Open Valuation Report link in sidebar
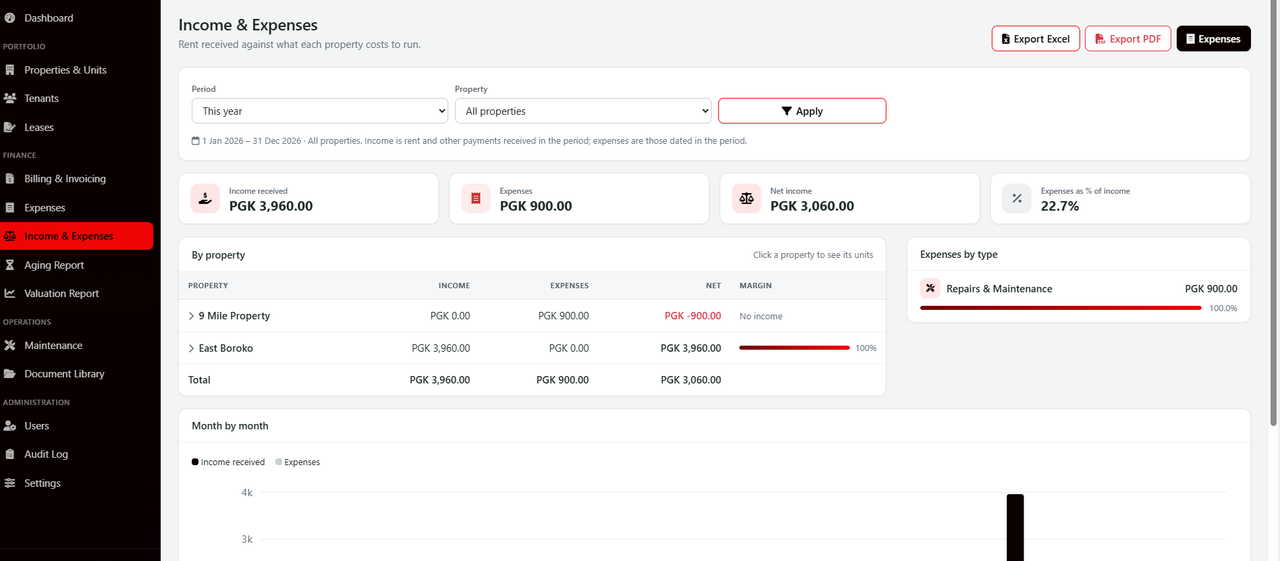 click(x=77, y=293)
